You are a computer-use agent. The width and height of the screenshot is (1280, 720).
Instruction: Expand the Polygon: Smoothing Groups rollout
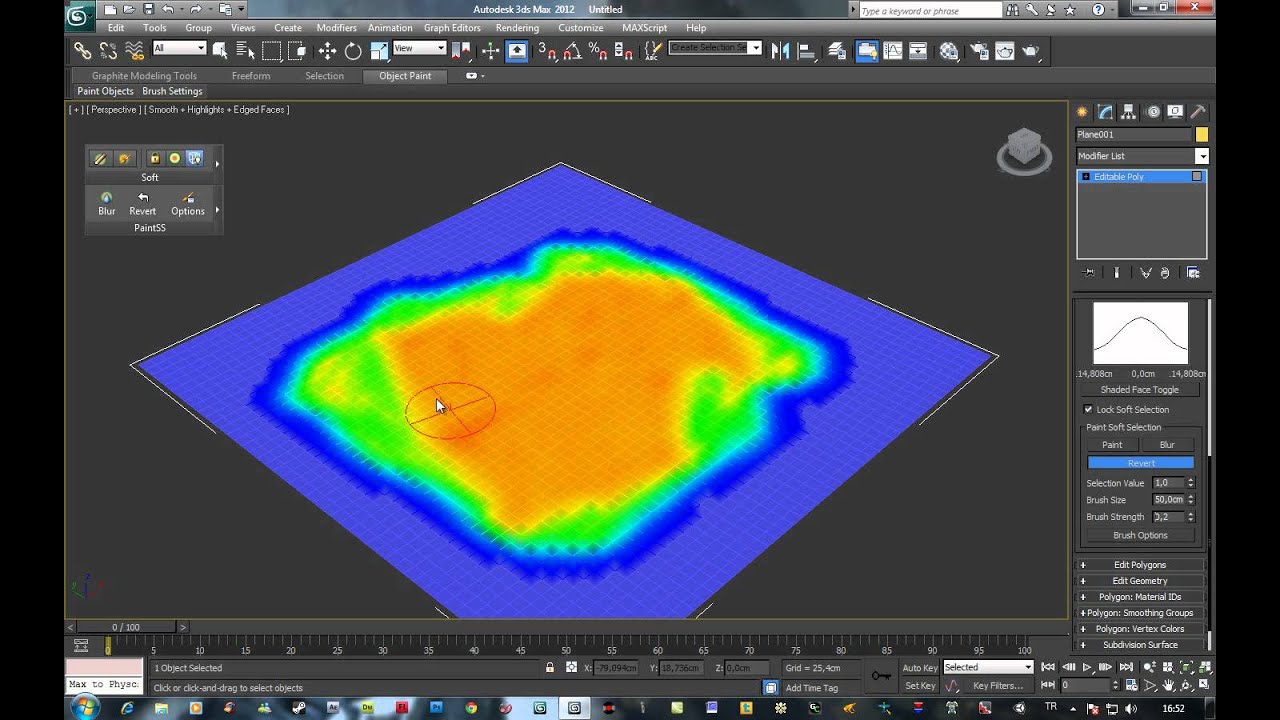pos(1140,613)
